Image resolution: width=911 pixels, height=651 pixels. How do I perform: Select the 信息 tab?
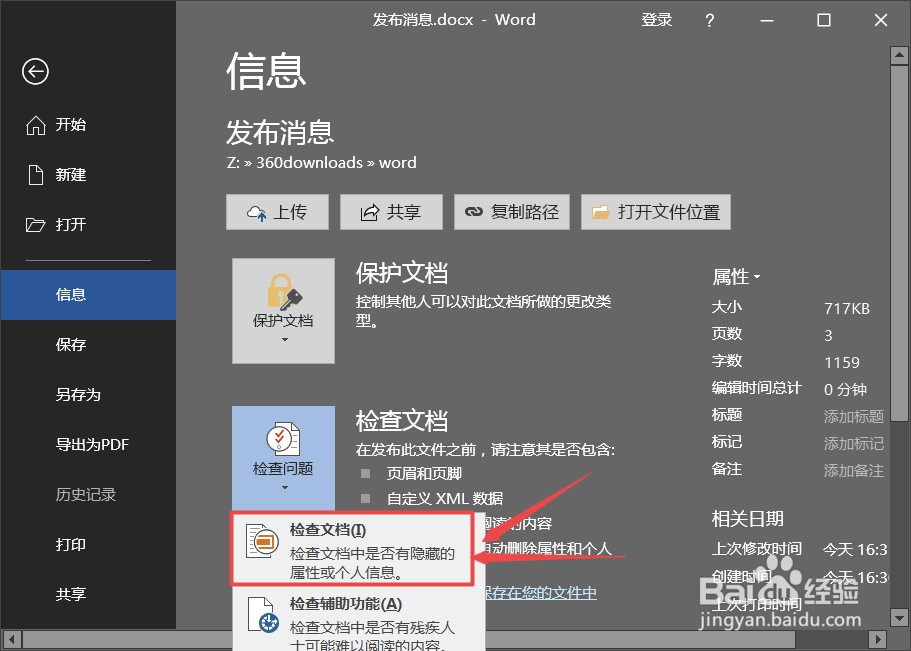pos(88,295)
